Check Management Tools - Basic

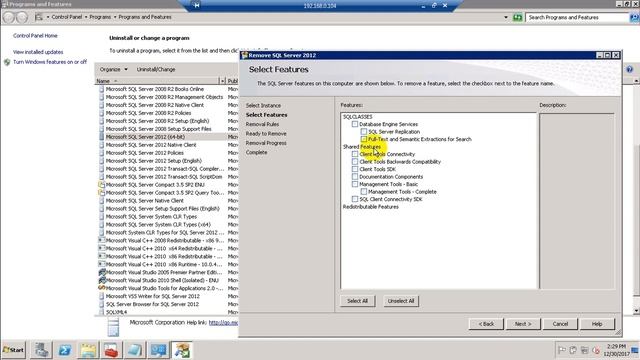pyautogui.click(x=355, y=184)
